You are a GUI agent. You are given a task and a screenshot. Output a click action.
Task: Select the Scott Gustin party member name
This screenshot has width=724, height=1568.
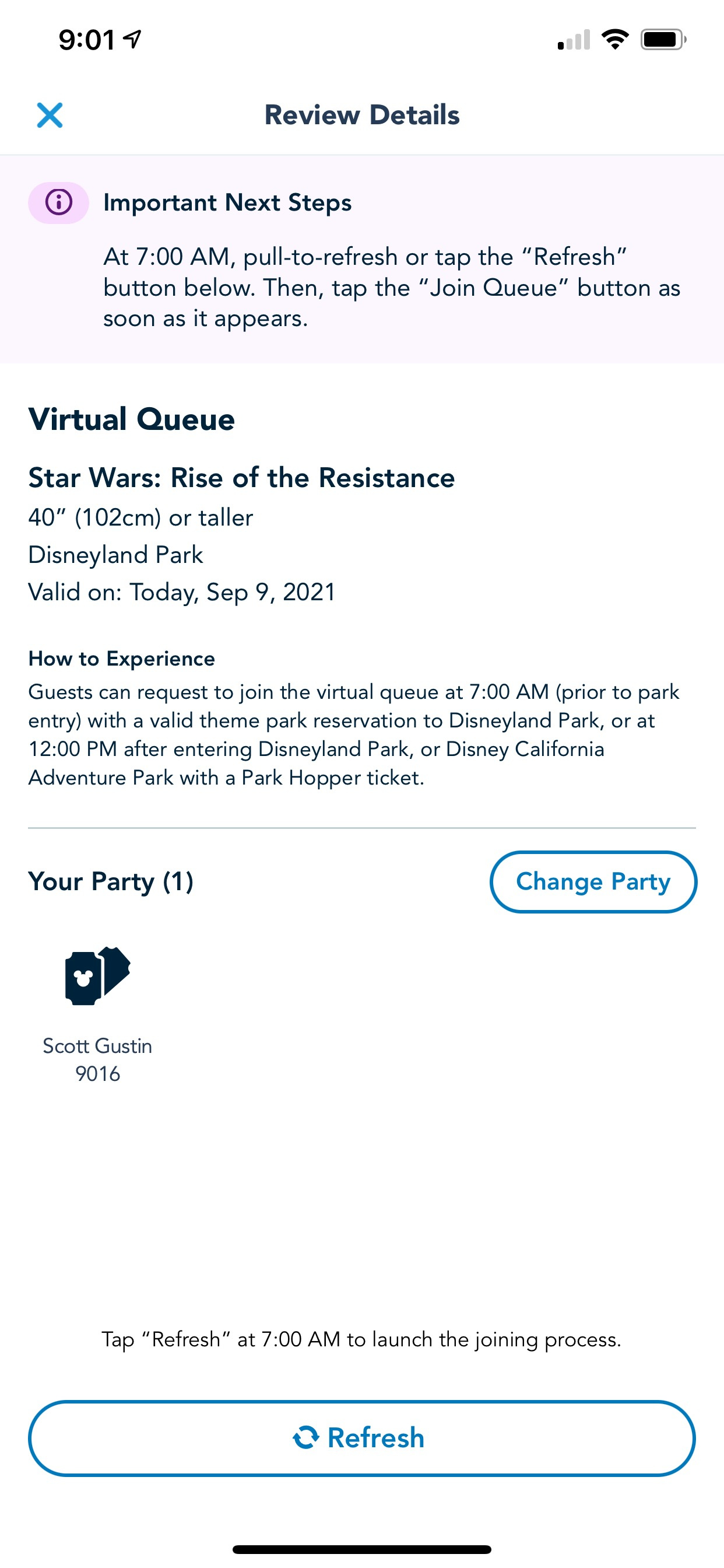(x=97, y=1046)
